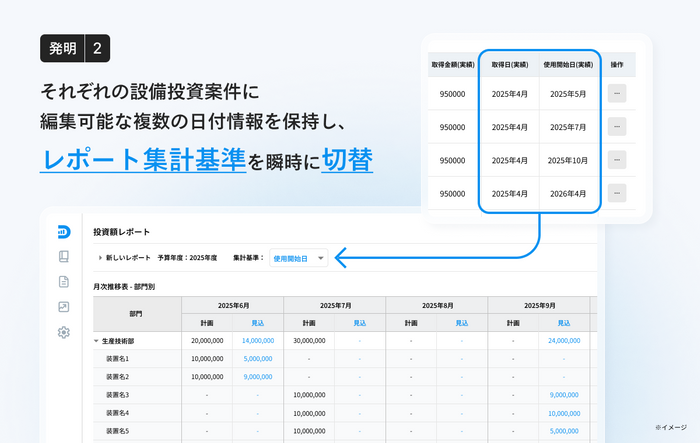
Task: Click the 操作 button for 2025年5月 row
Action: (x=617, y=93)
